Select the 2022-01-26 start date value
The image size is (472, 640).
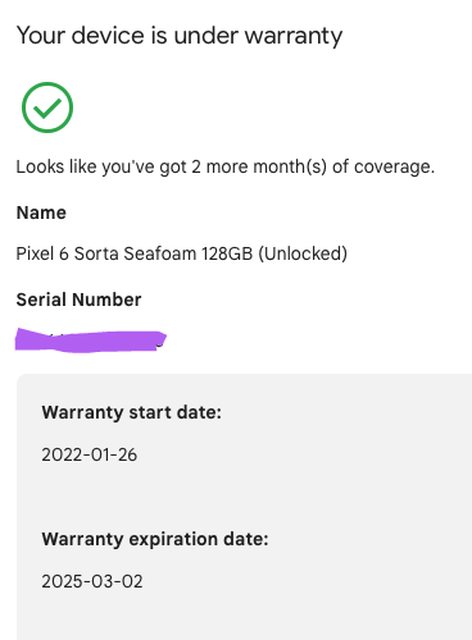click(x=89, y=455)
